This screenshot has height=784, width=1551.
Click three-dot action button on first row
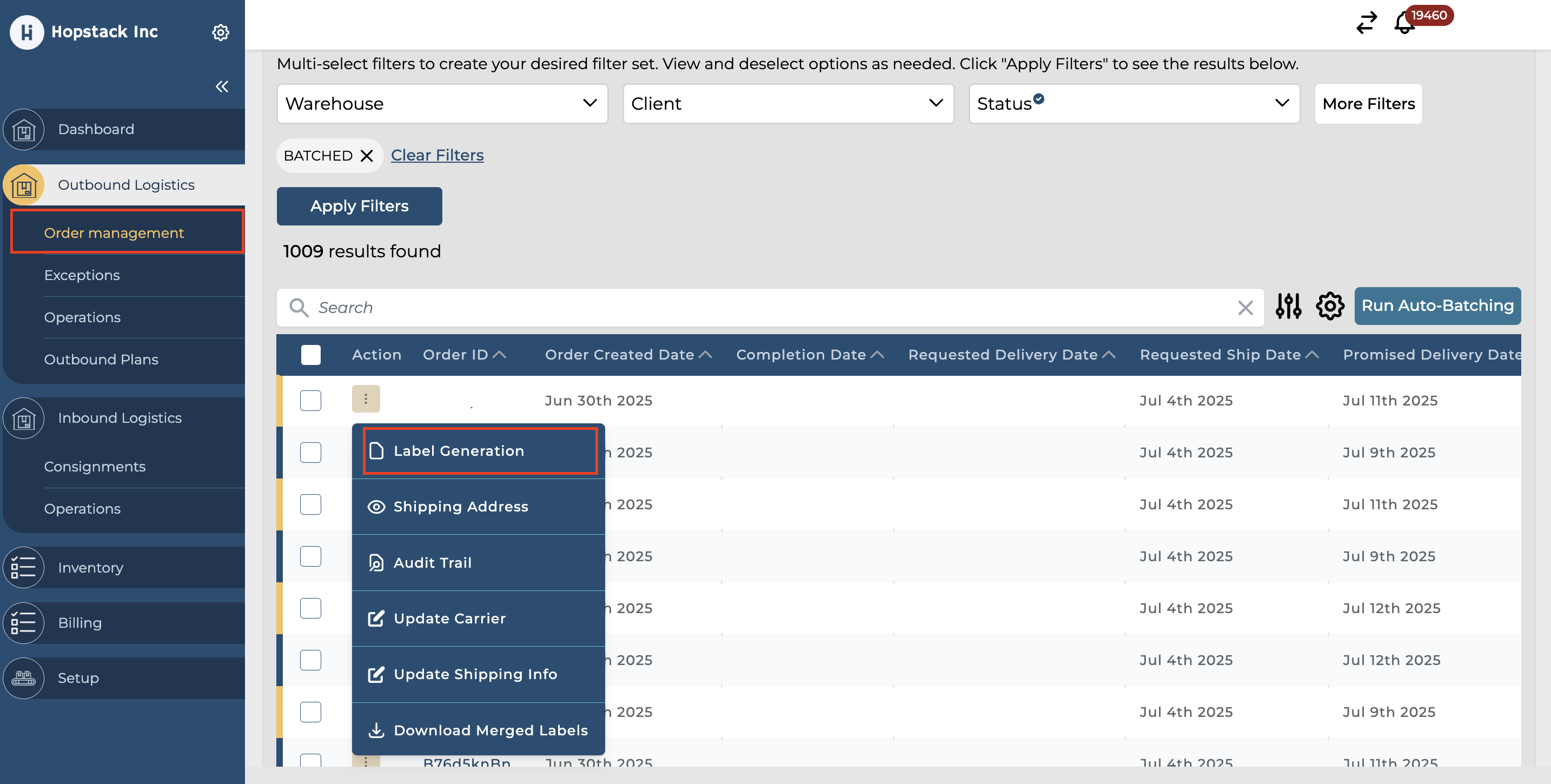(366, 399)
